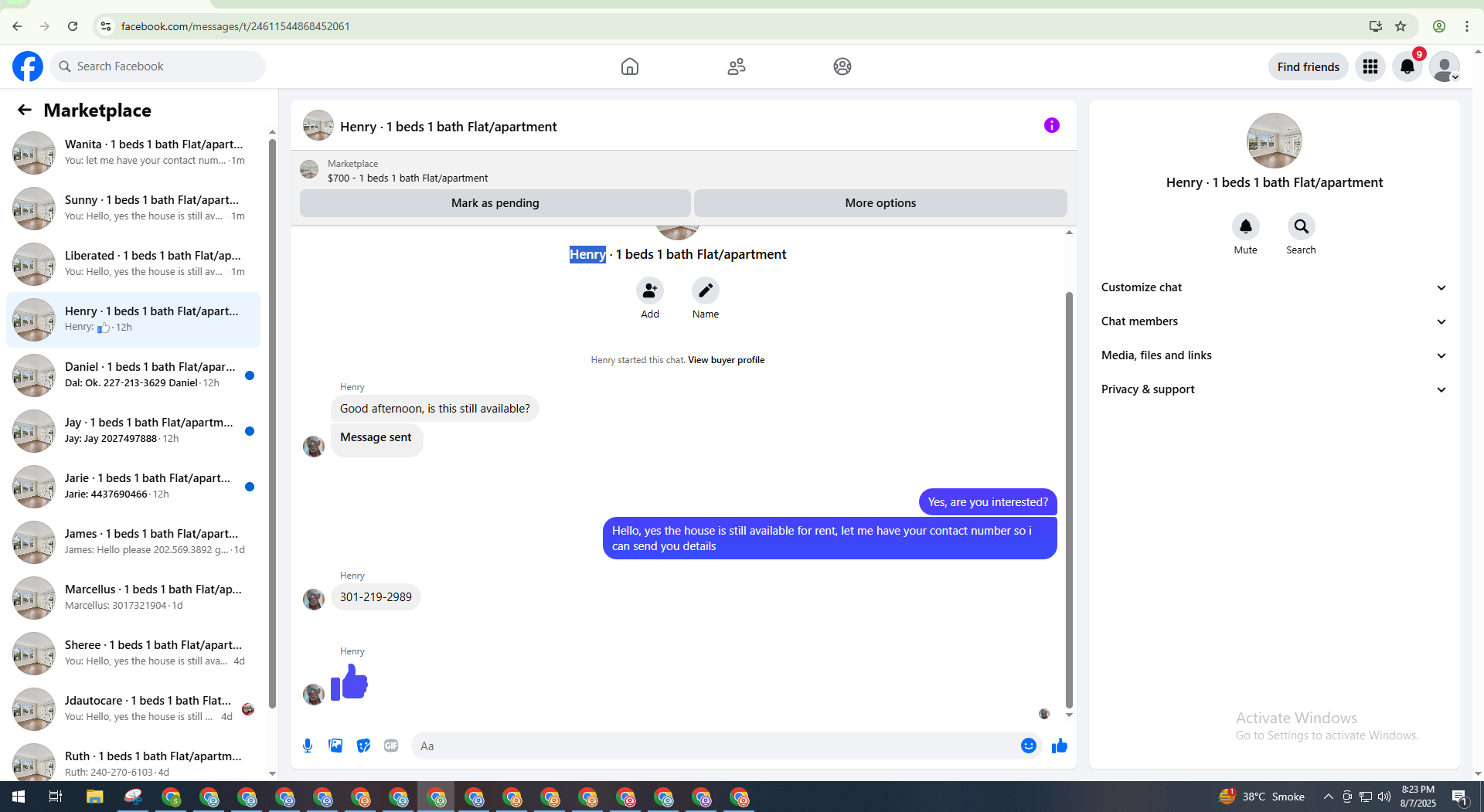Expand Media, files and links section

(x=1274, y=355)
